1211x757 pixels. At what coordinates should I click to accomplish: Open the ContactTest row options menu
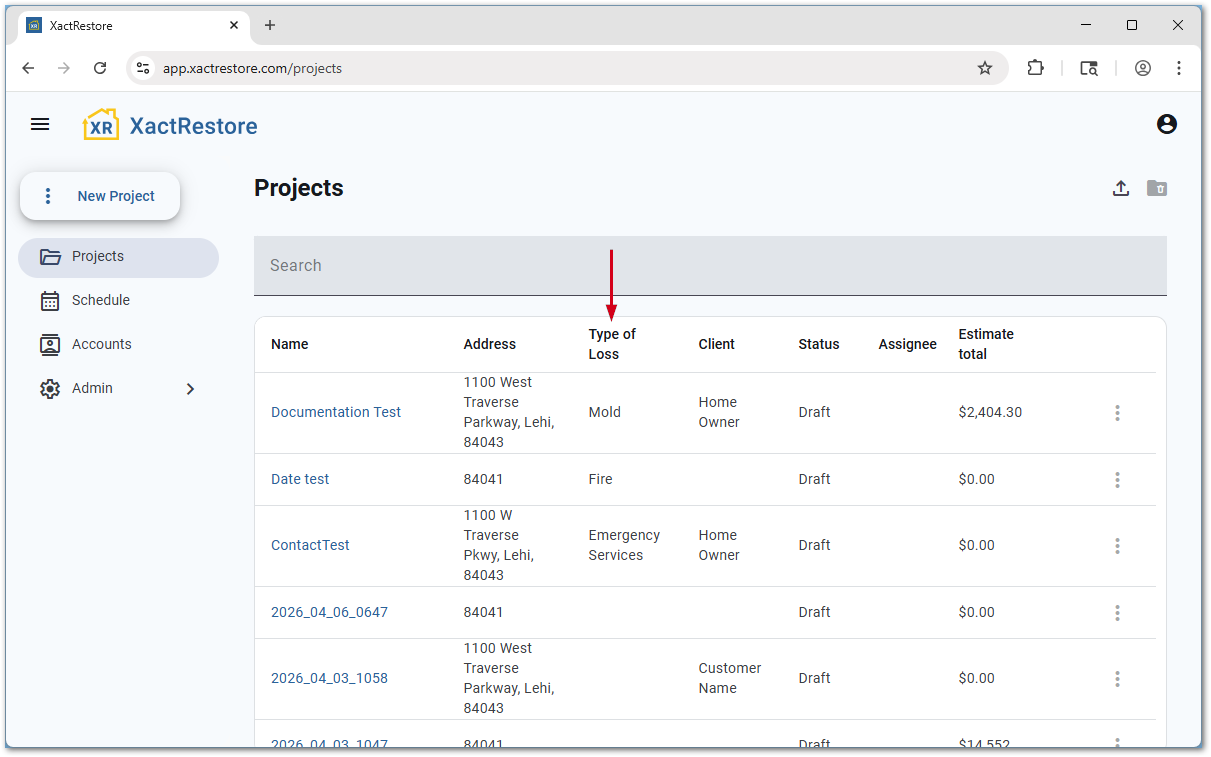pyautogui.click(x=1117, y=546)
